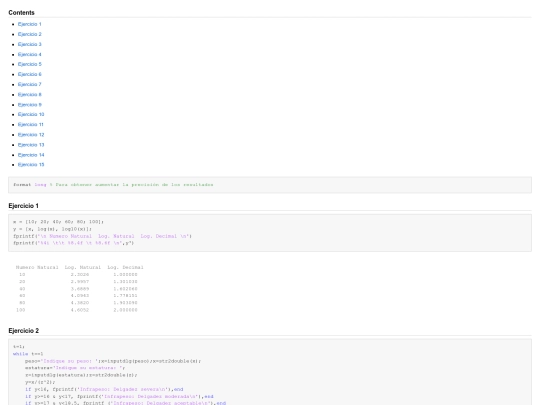Screen dimensions: 540x405
Task: Go to Ejercicio 6 link
Action: tap(30, 74)
